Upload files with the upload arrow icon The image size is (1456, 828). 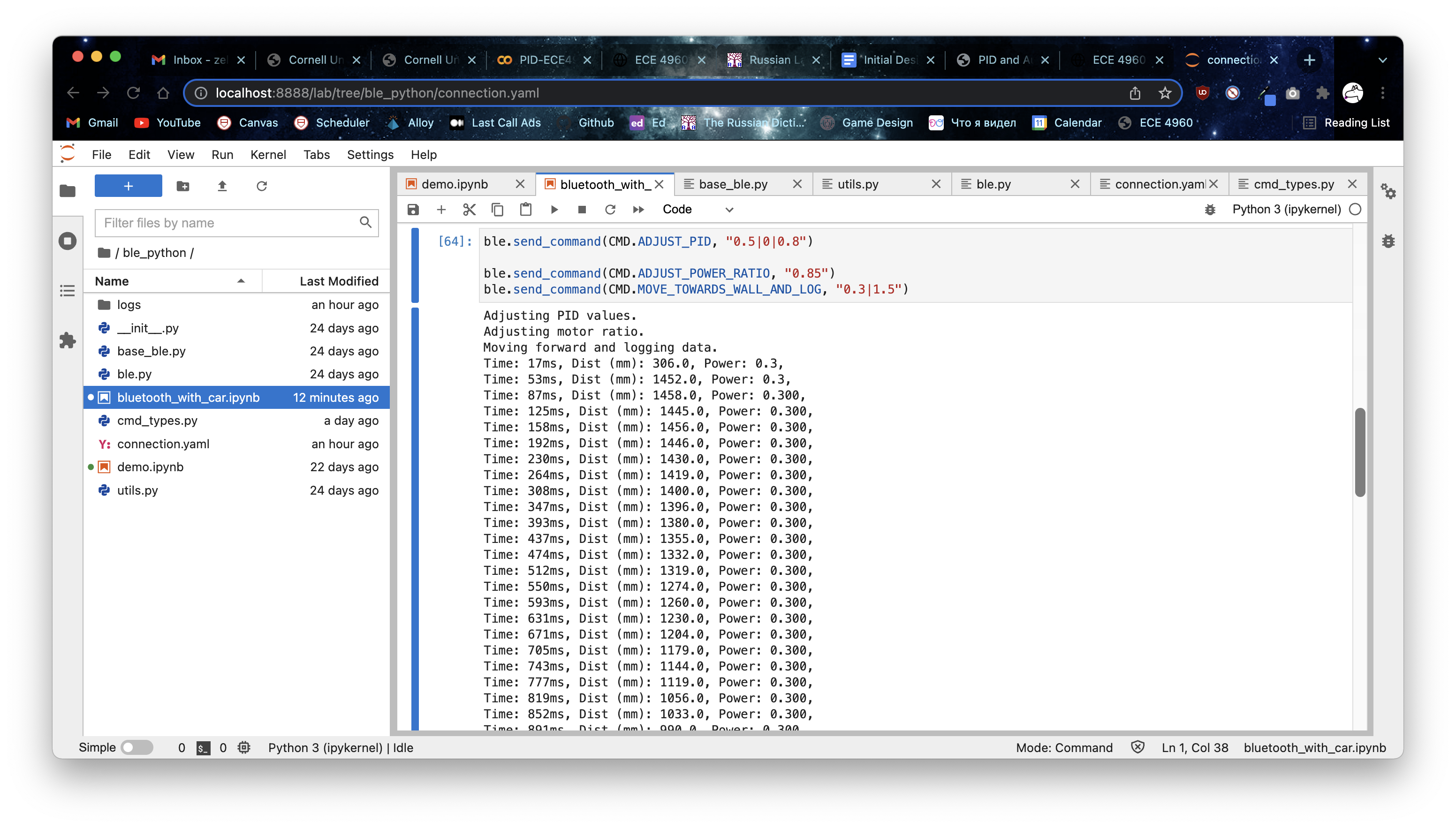(222, 186)
